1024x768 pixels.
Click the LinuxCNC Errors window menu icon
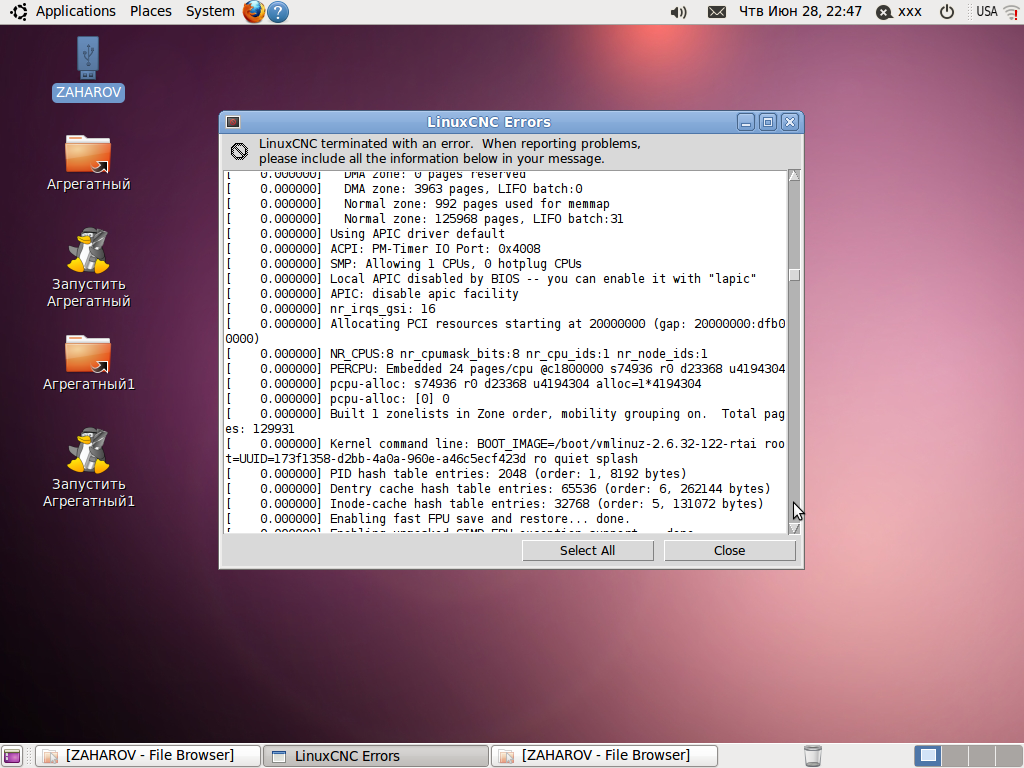pos(233,122)
